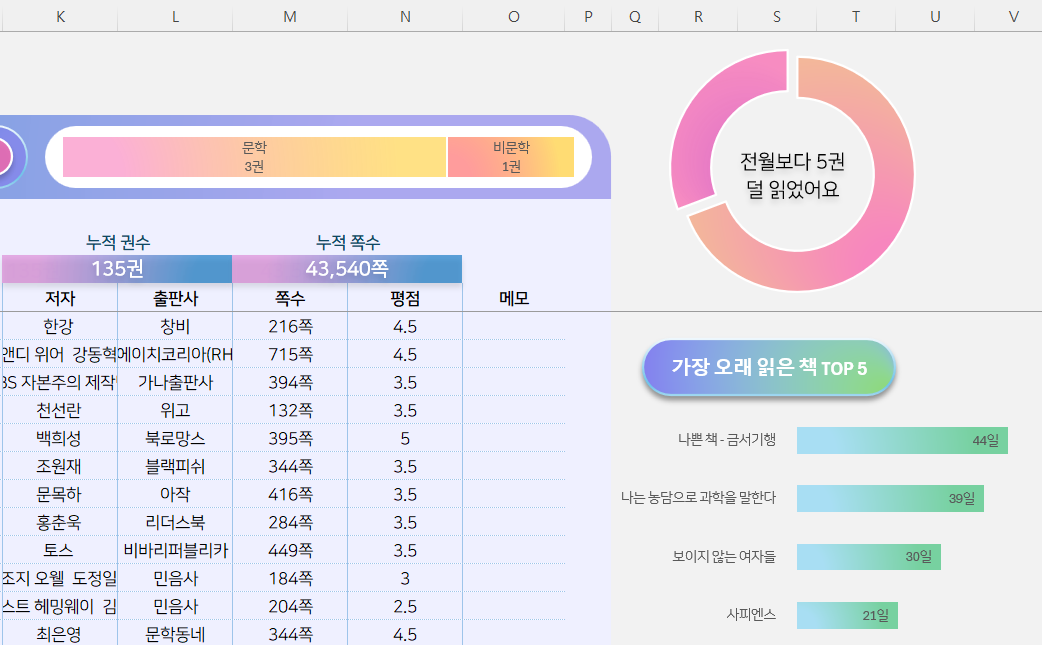Select column header S
Viewport: 1042px width, 645px height.
(777, 17)
